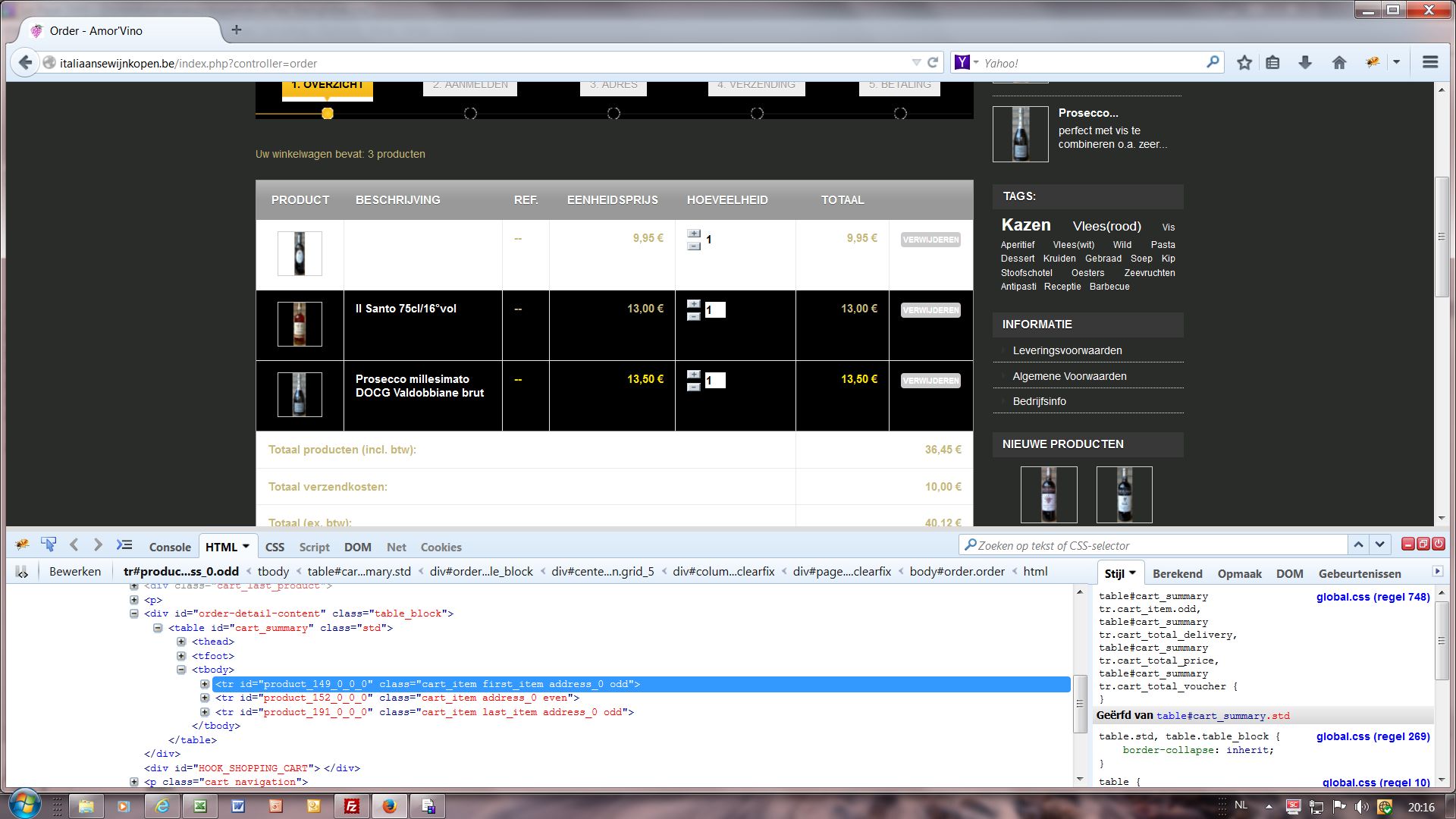Viewport: 1456px width, 819px height.
Task: Expand product_152 tr row node
Action: pyautogui.click(x=205, y=698)
